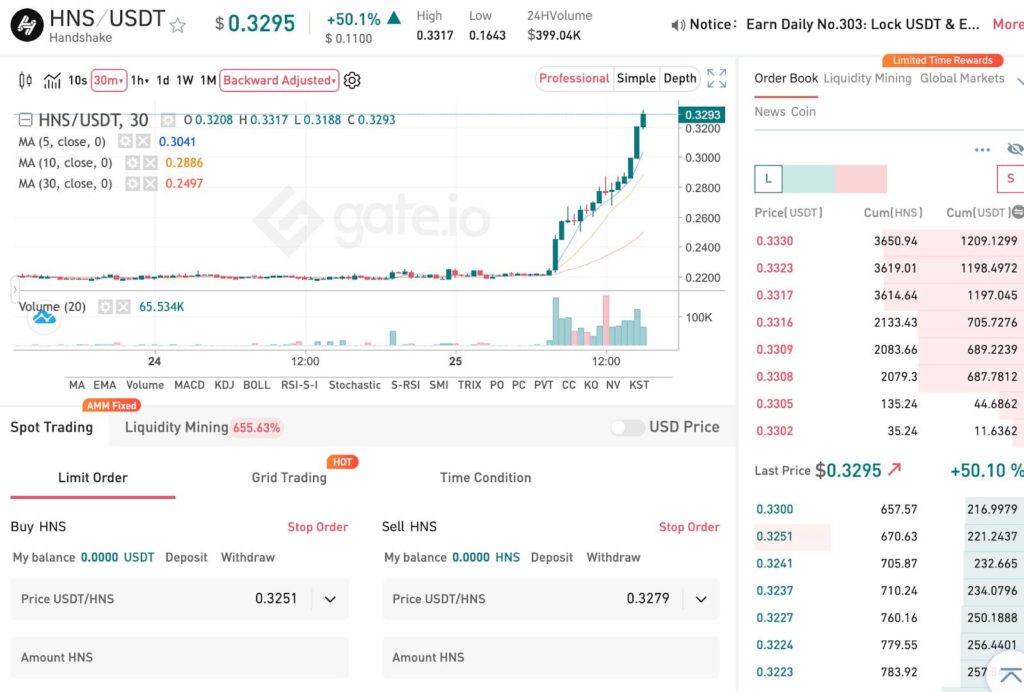Add HNS/USDT to favorites with the star
The width and height of the screenshot is (1024, 692).
(x=178, y=25)
